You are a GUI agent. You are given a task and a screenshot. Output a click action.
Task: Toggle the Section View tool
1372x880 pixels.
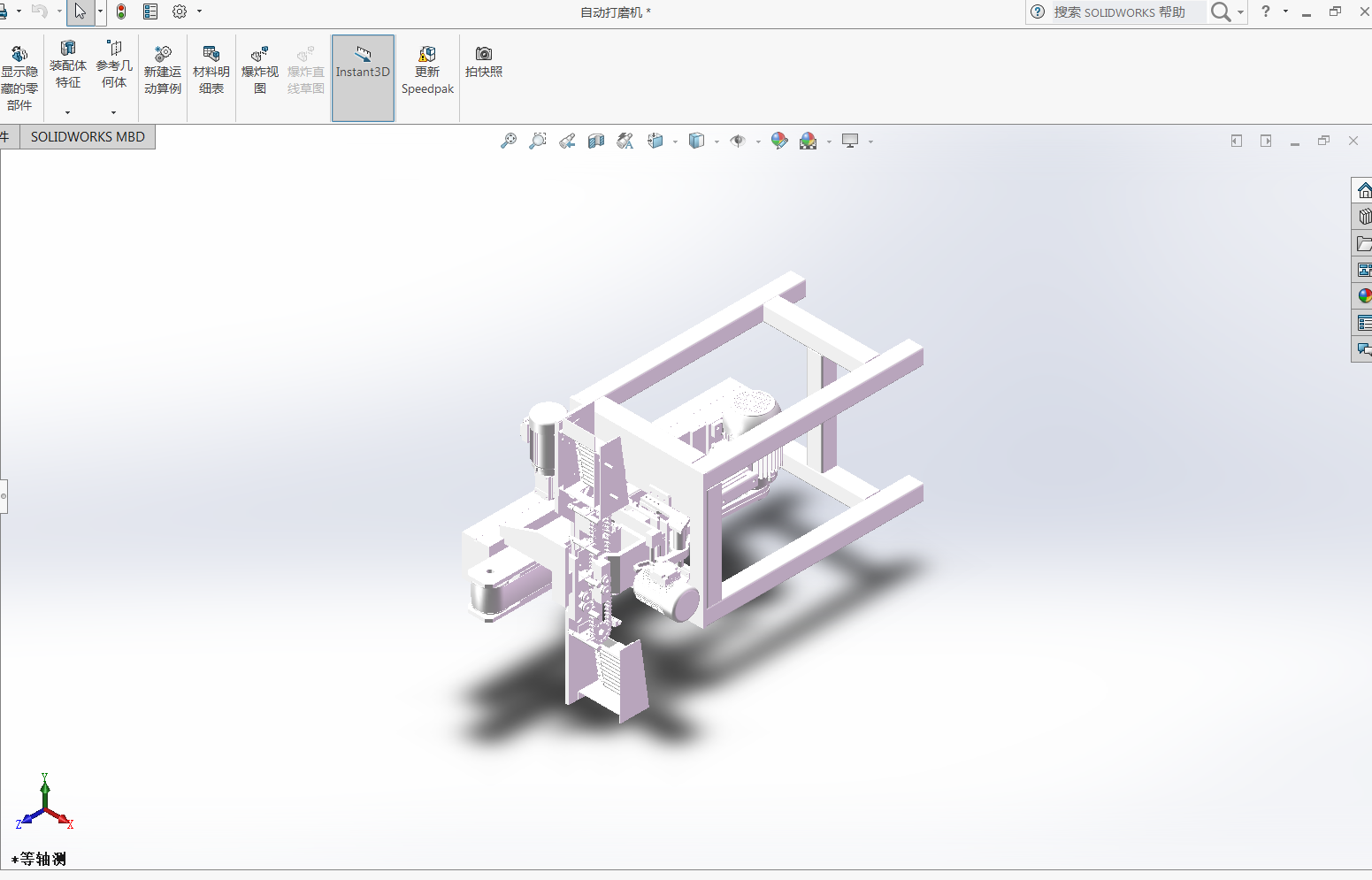[x=596, y=141]
